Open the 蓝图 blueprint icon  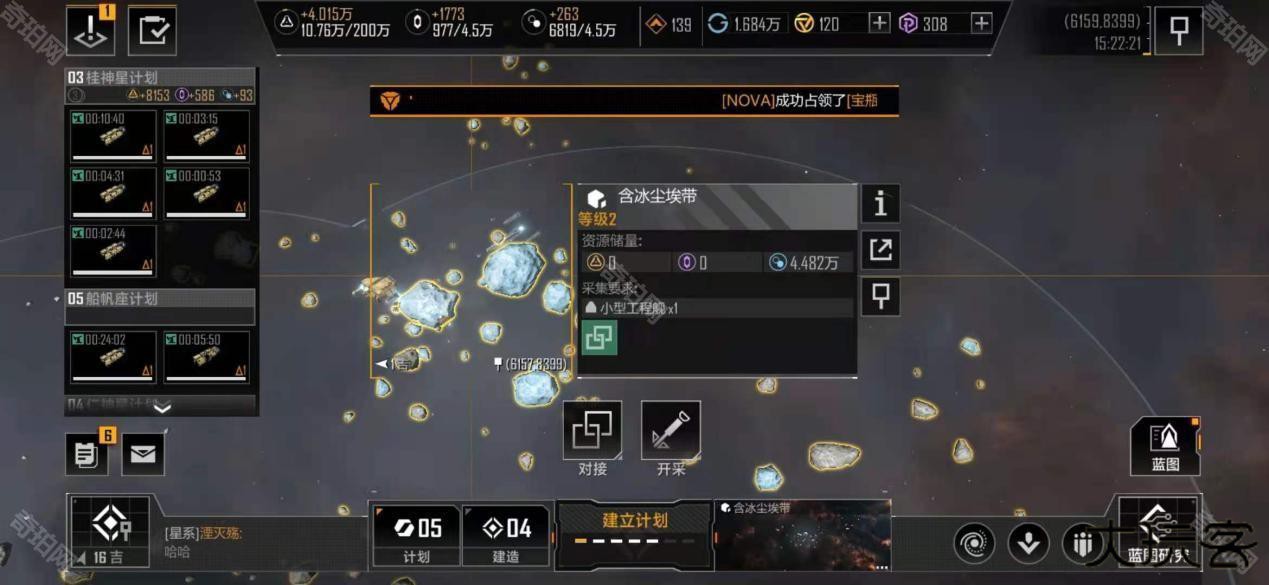point(1165,446)
